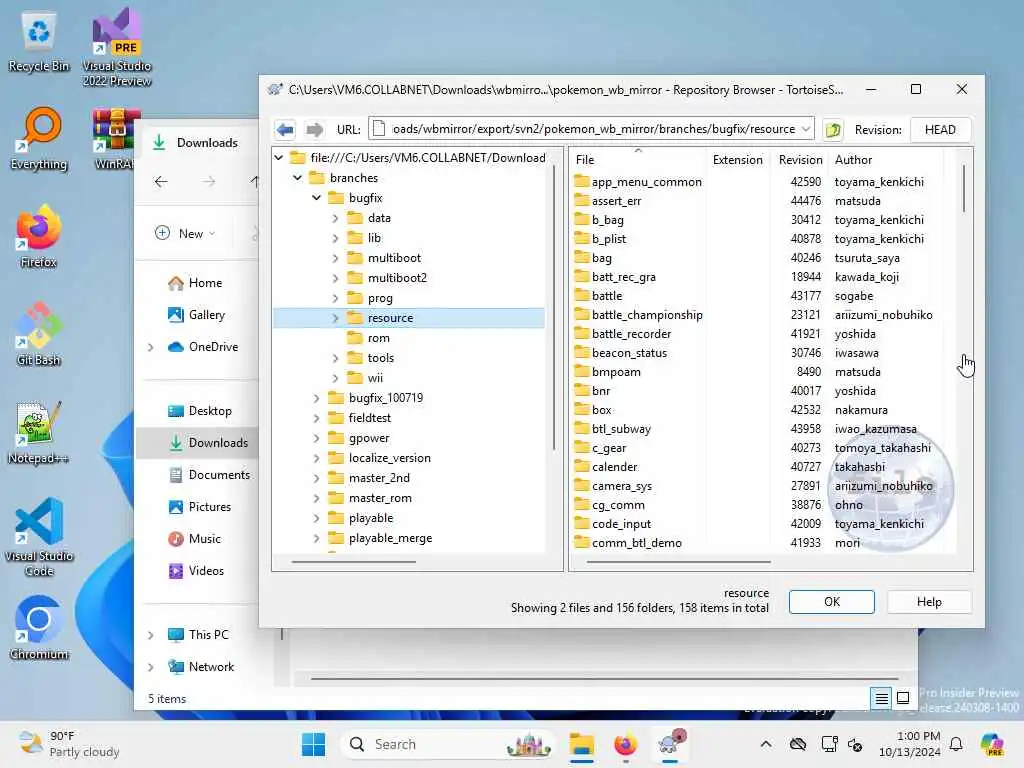This screenshot has height=768, width=1024.
Task: Open the Git Bash desktop shortcut
Action: click(39, 334)
